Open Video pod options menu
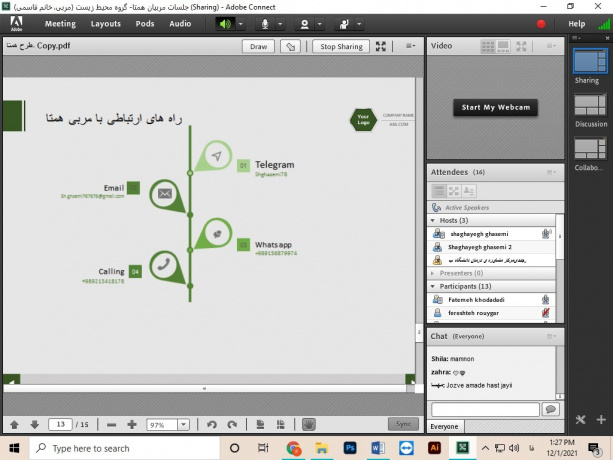613x460 pixels. click(551, 46)
